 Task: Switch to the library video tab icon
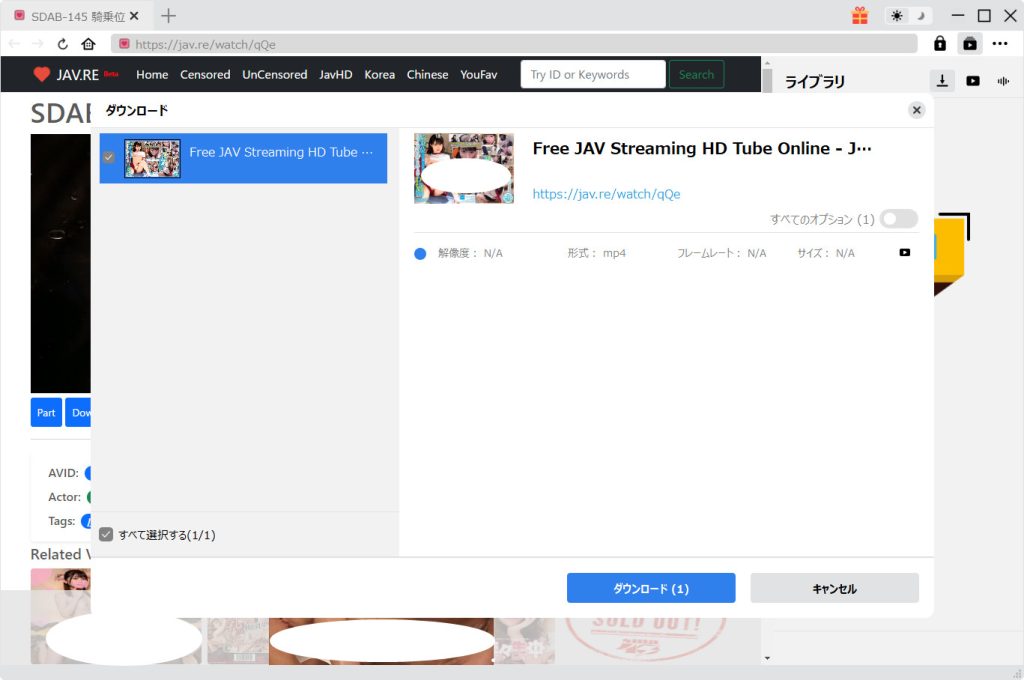coord(973,81)
